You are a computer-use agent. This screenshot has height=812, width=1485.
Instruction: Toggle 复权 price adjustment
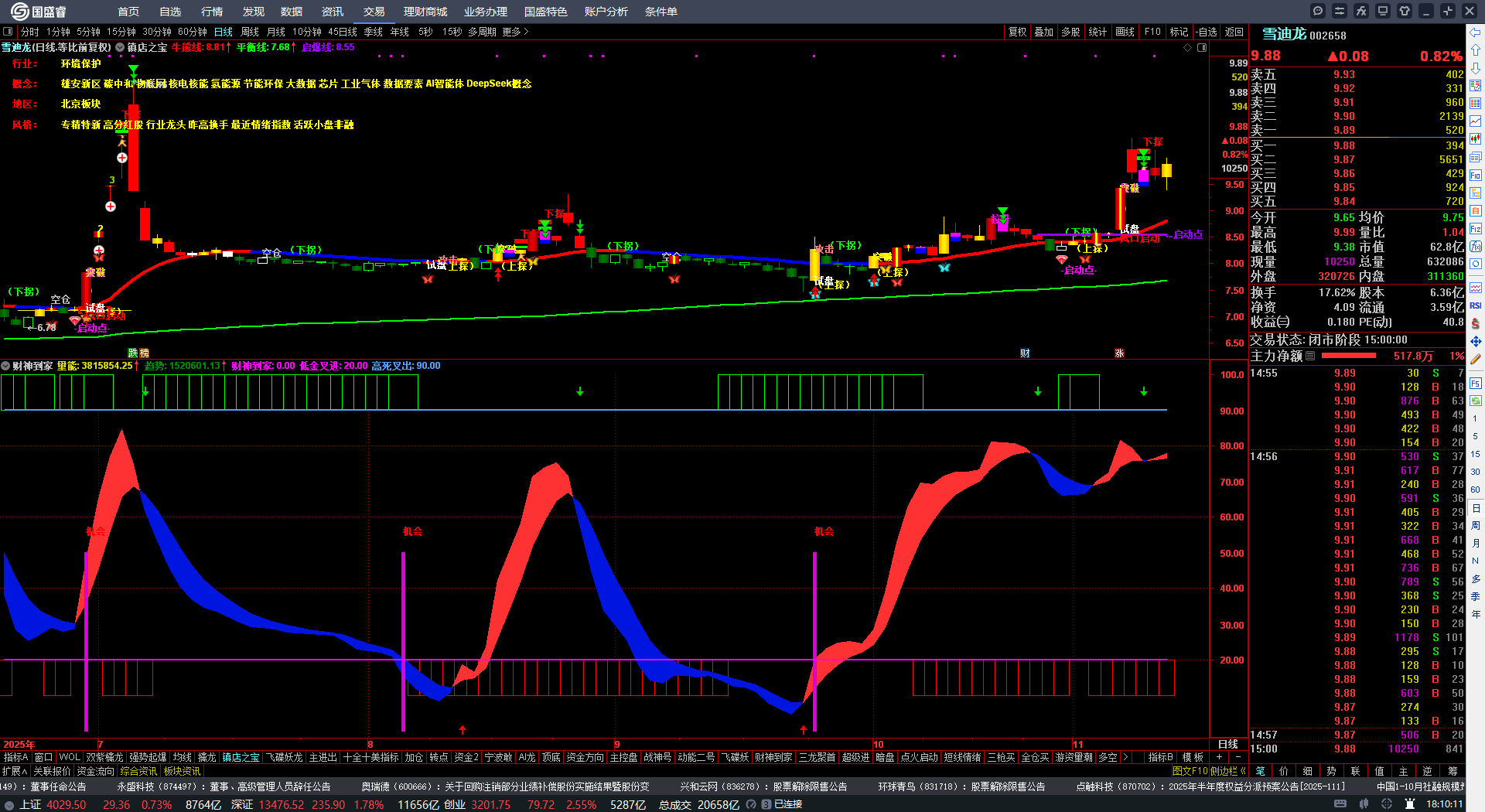tap(1017, 32)
